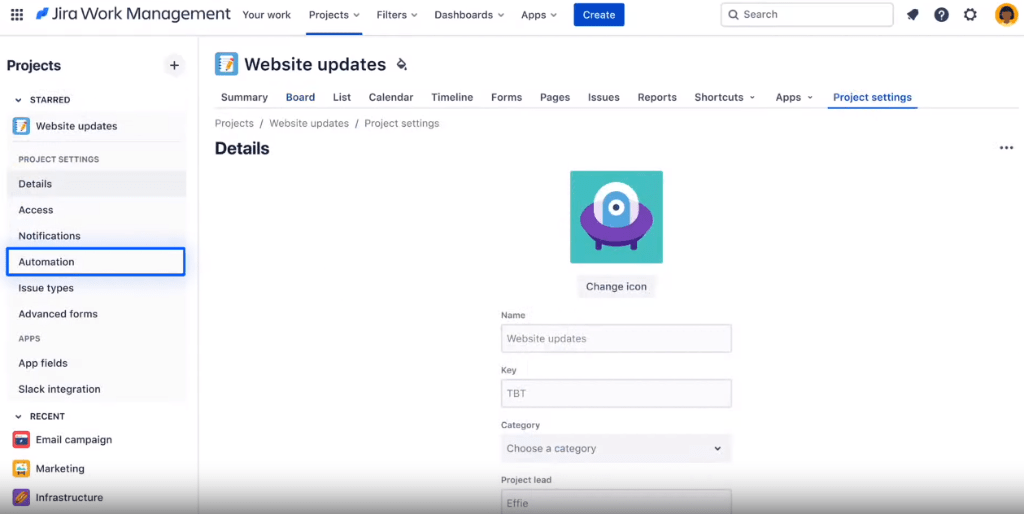Click the Email campaign project icon
Image resolution: width=1024 pixels, height=514 pixels.
(x=21, y=440)
